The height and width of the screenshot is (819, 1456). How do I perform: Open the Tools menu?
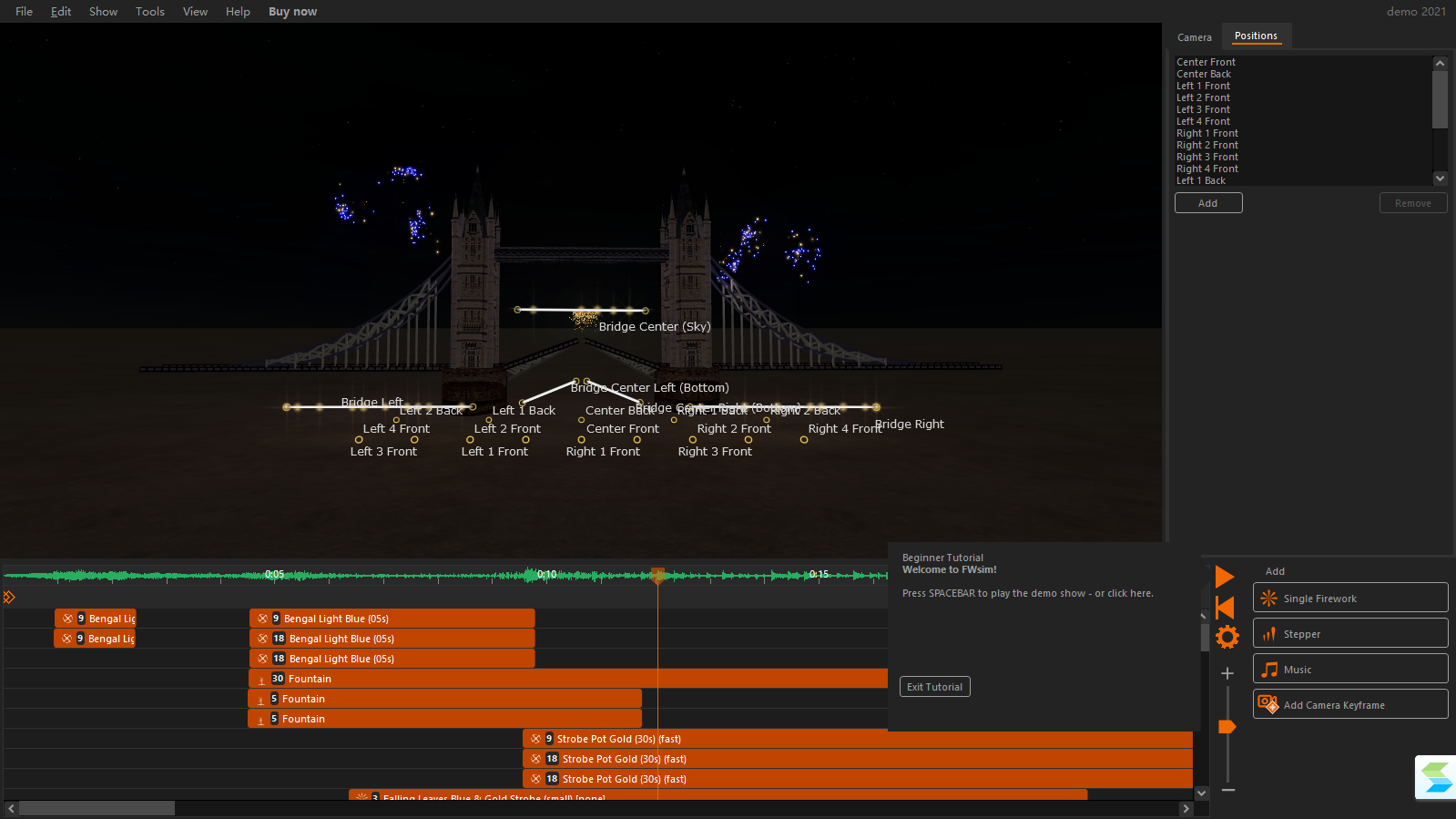click(150, 12)
